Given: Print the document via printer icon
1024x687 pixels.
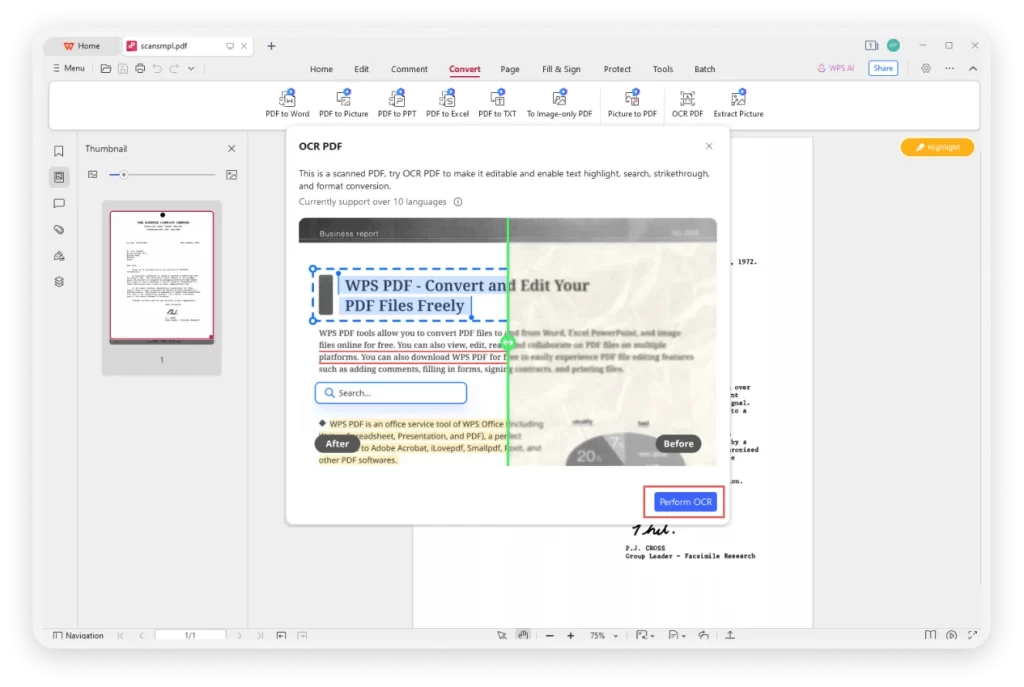Looking at the screenshot, I should pyautogui.click(x=140, y=69).
